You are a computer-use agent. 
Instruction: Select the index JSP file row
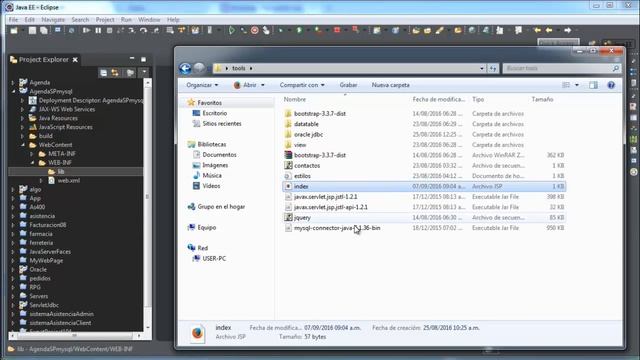(424, 187)
